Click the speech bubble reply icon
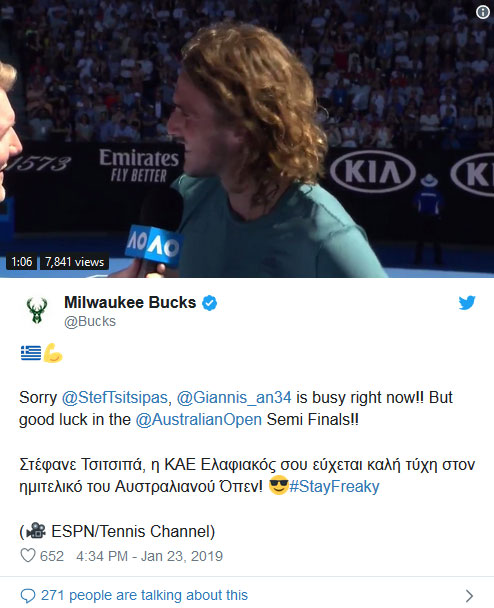Image resolution: width=494 pixels, height=608 pixels. [28, 596]
